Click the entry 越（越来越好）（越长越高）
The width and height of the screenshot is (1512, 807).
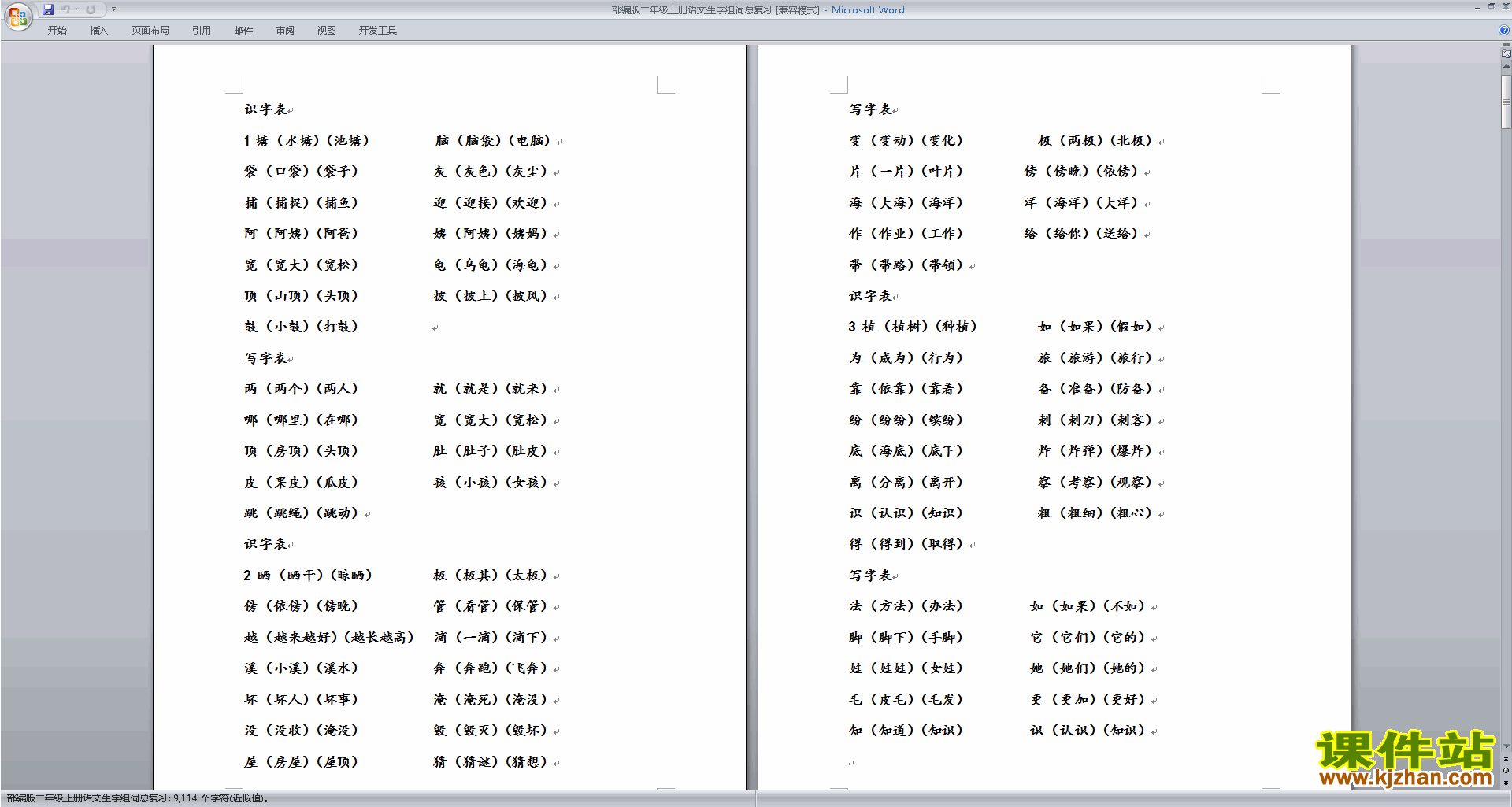click(329, 638)
